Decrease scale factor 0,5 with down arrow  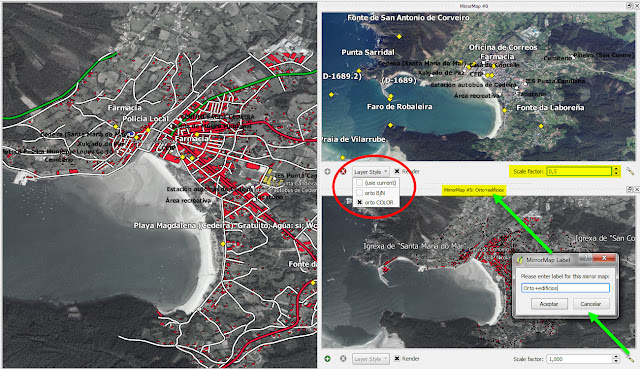tap(616, 174)
